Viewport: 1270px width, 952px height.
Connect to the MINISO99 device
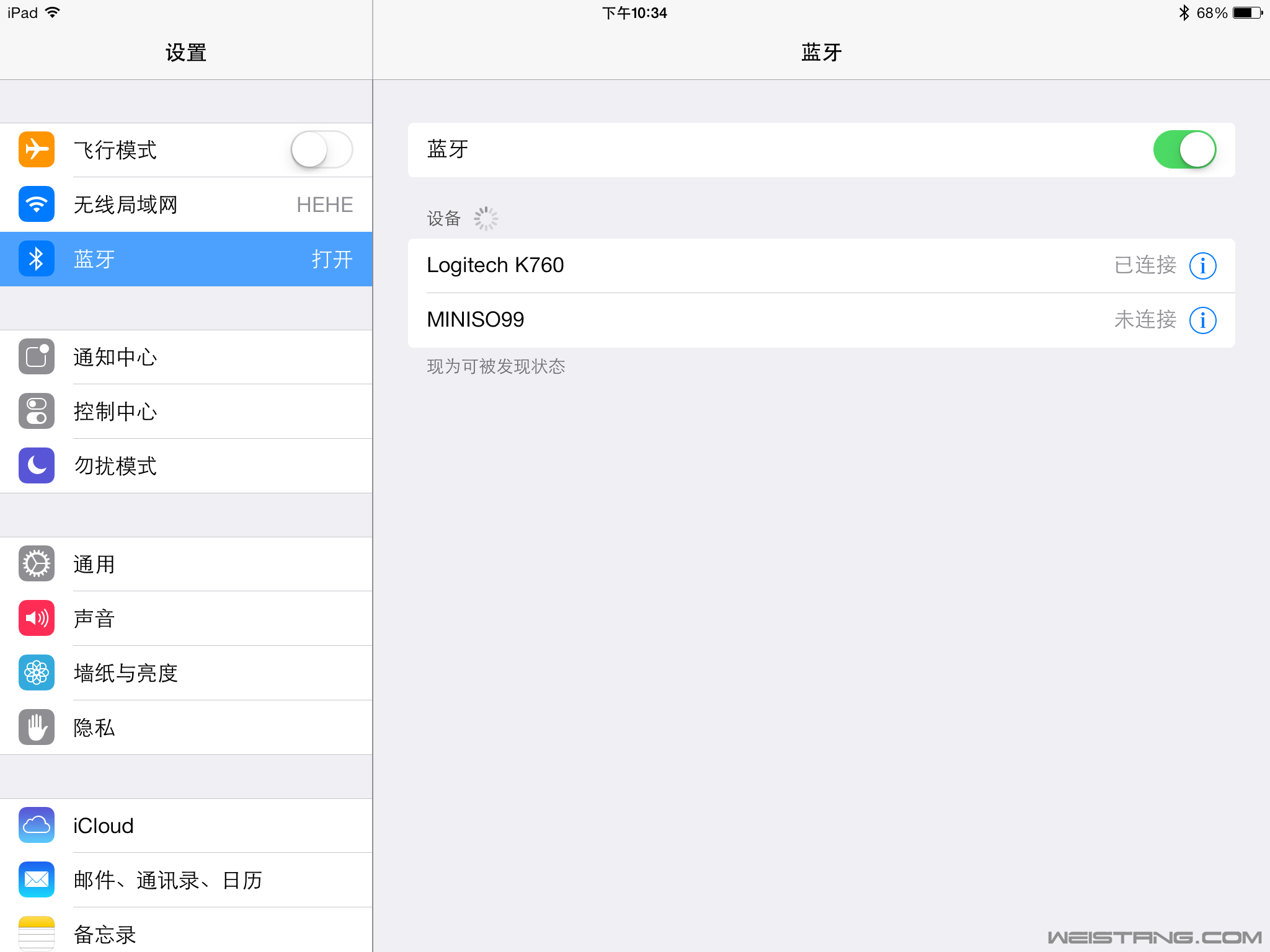[821, 320]
